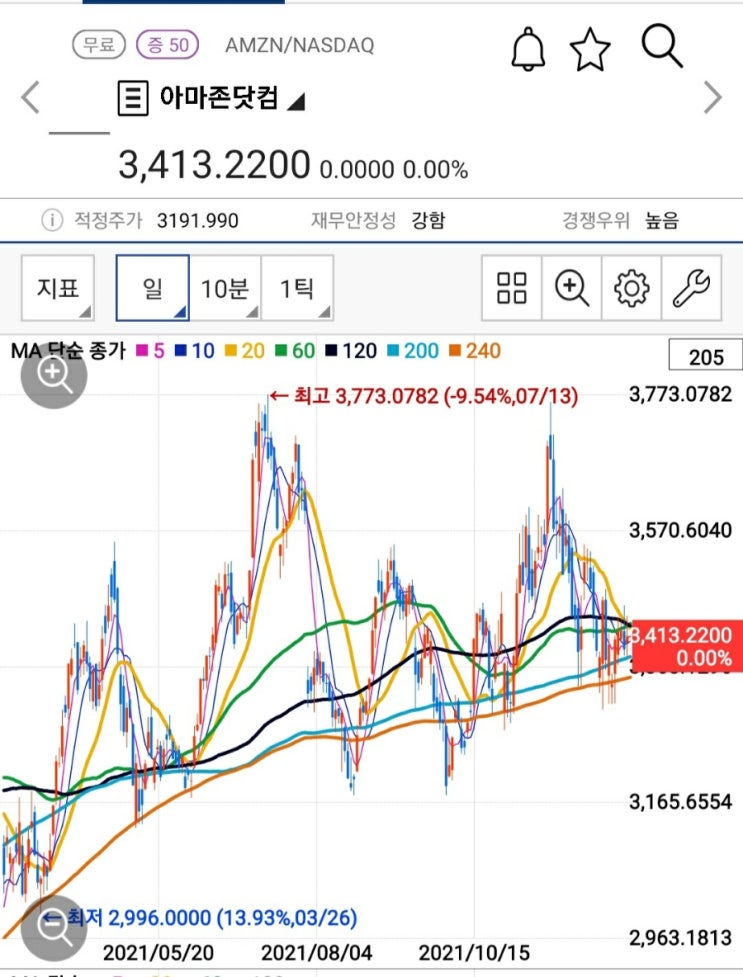
Task: Click the MA 5 pink legend swatch
Action: tap(143, 351)
